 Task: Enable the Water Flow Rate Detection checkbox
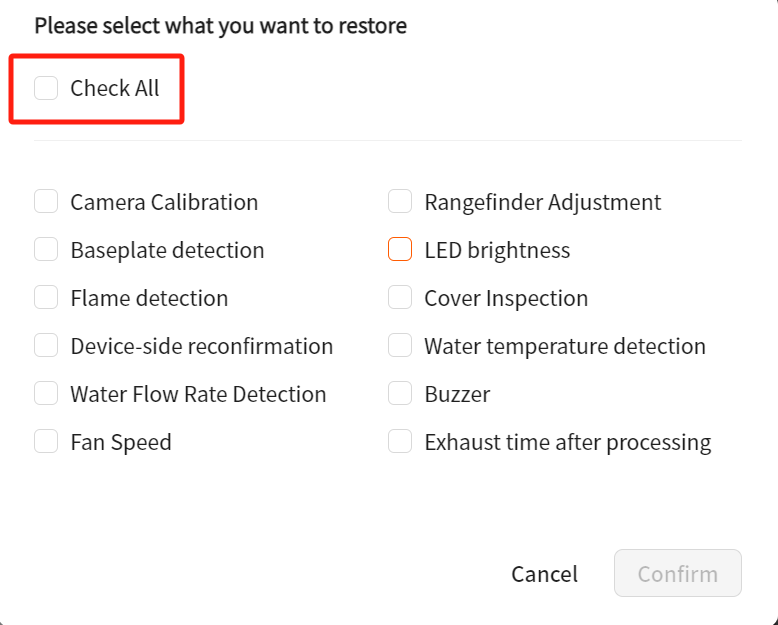46,394
